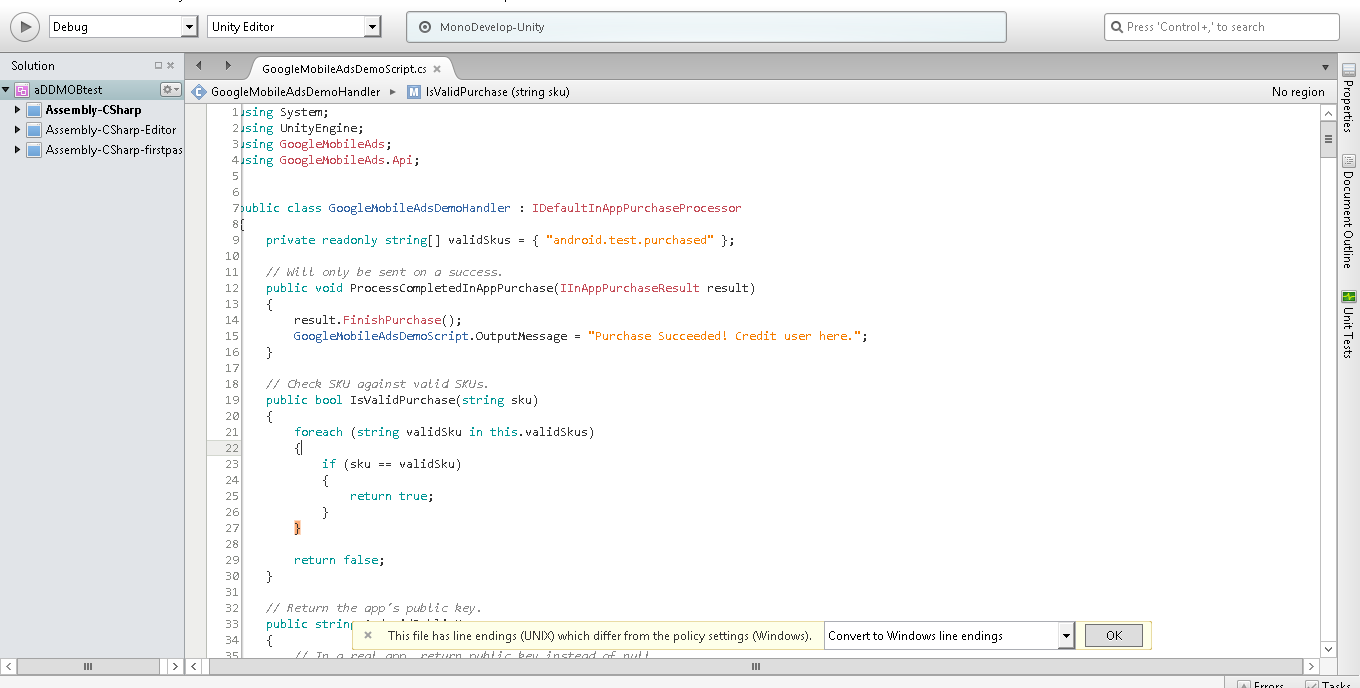1360x688 pixels.
Task: Open the Properties side panel
Action: [x=1348, y=99]
